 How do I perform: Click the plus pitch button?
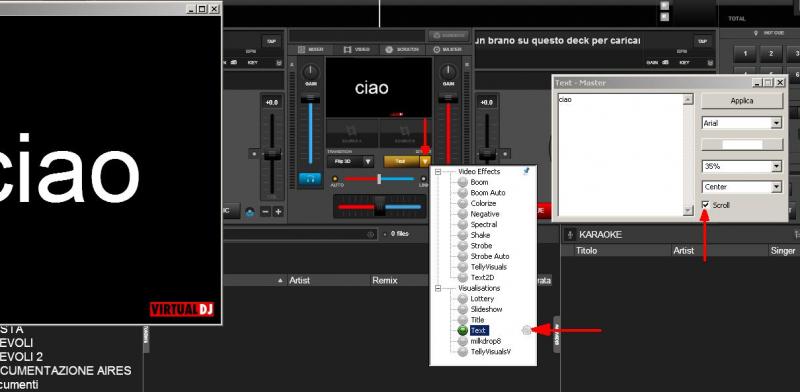(278, 211)
